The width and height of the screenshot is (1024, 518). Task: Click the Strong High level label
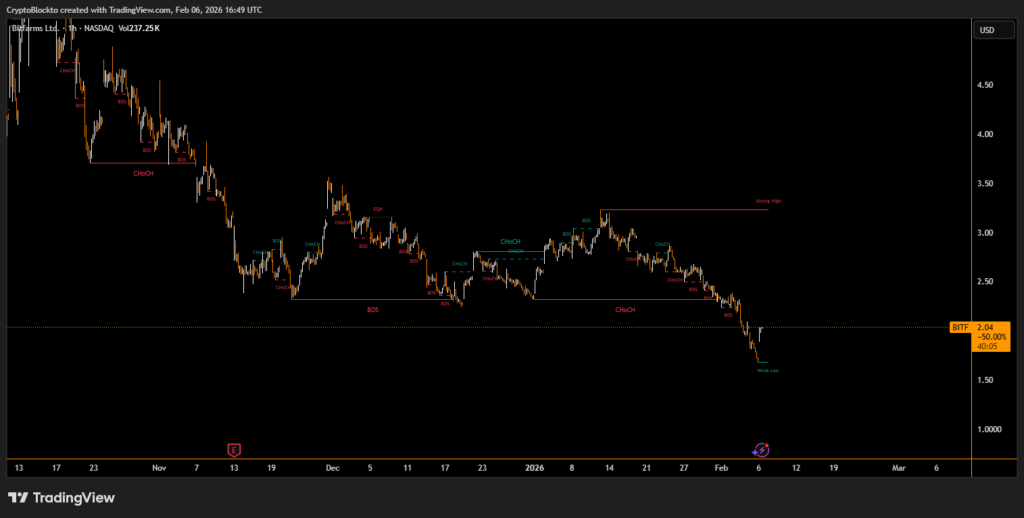[769, 201]
